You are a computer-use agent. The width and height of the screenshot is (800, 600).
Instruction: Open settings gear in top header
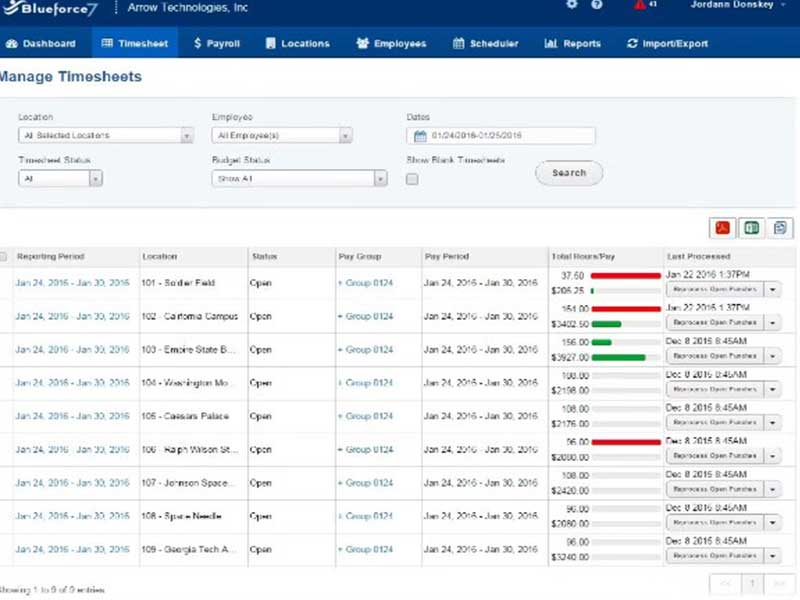(x=572, y=5)
